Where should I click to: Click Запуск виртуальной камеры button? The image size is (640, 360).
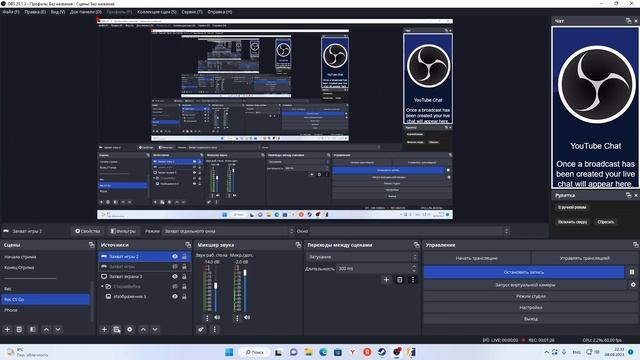(525, 284)
